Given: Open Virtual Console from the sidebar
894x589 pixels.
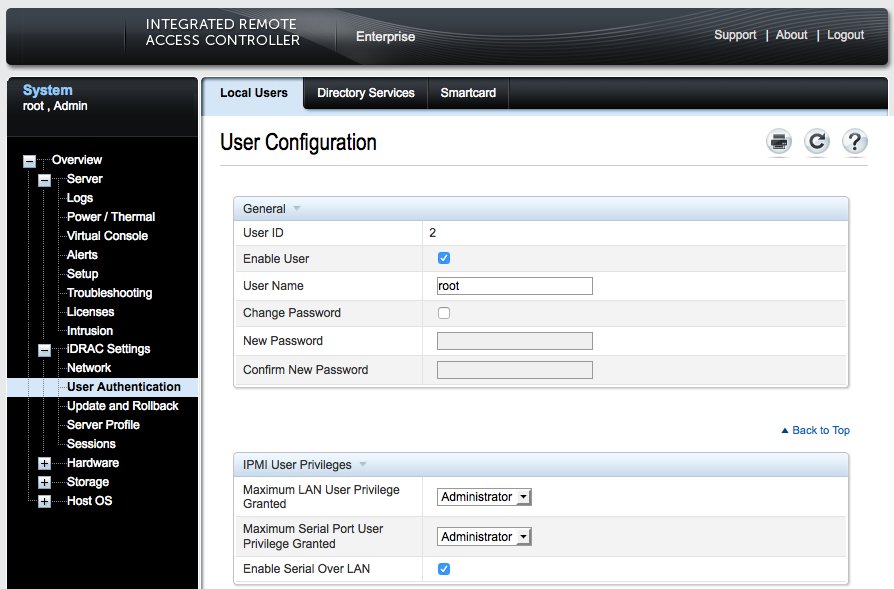Looking at the screenshot, I should [x=106, y=235].
